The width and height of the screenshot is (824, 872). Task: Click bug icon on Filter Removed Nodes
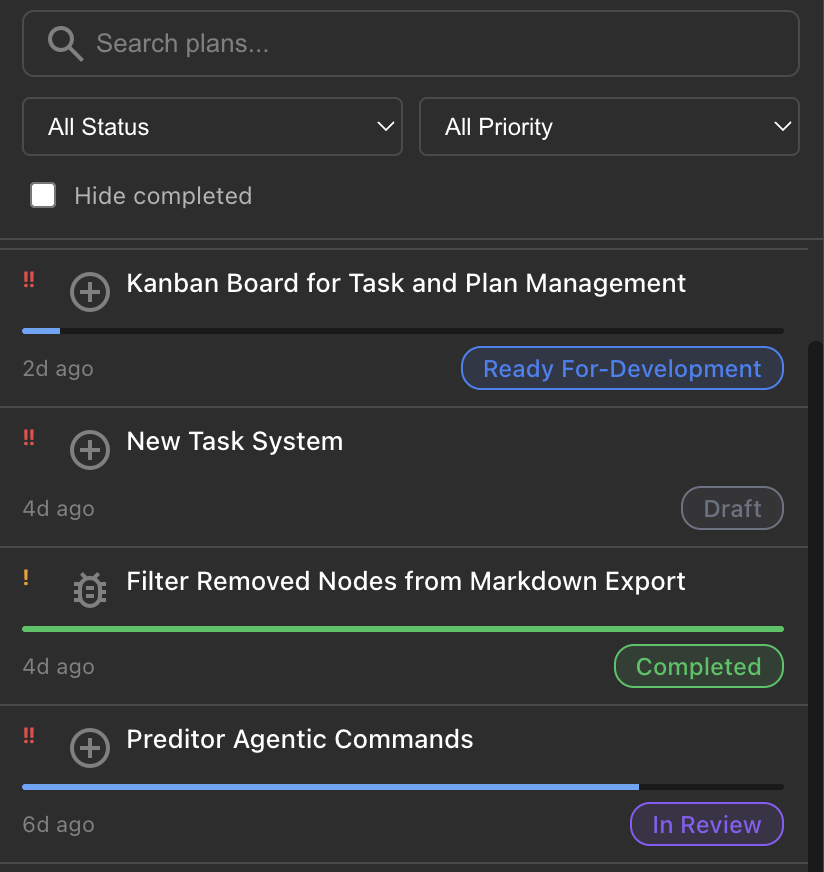coord(90,591)
